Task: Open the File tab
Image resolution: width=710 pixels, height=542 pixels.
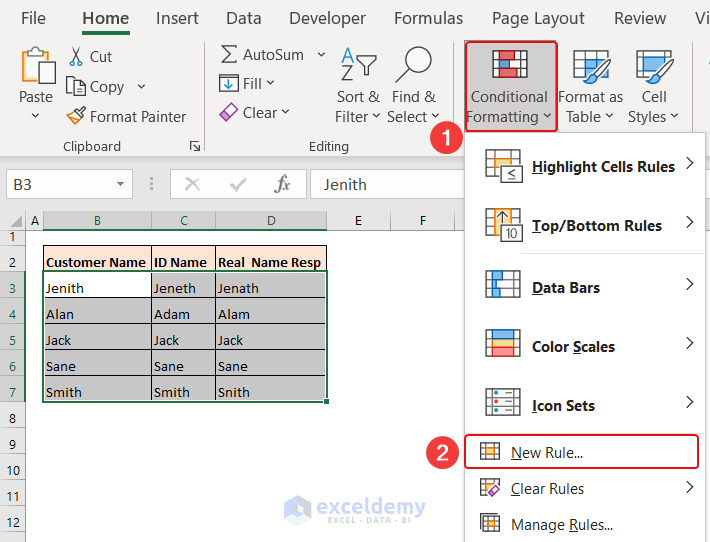Action: tap(33, 18)
